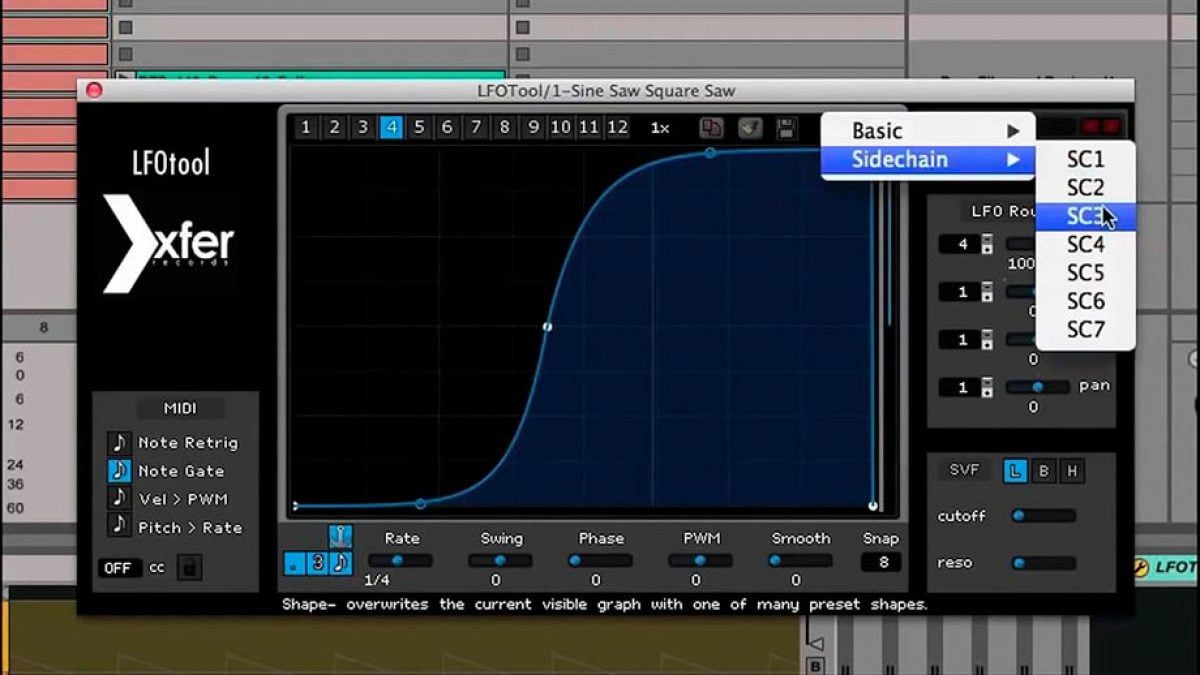Select graph tab 12
Image resolution: width=1200 pixels, height=675 pixels.
point(618,128)
